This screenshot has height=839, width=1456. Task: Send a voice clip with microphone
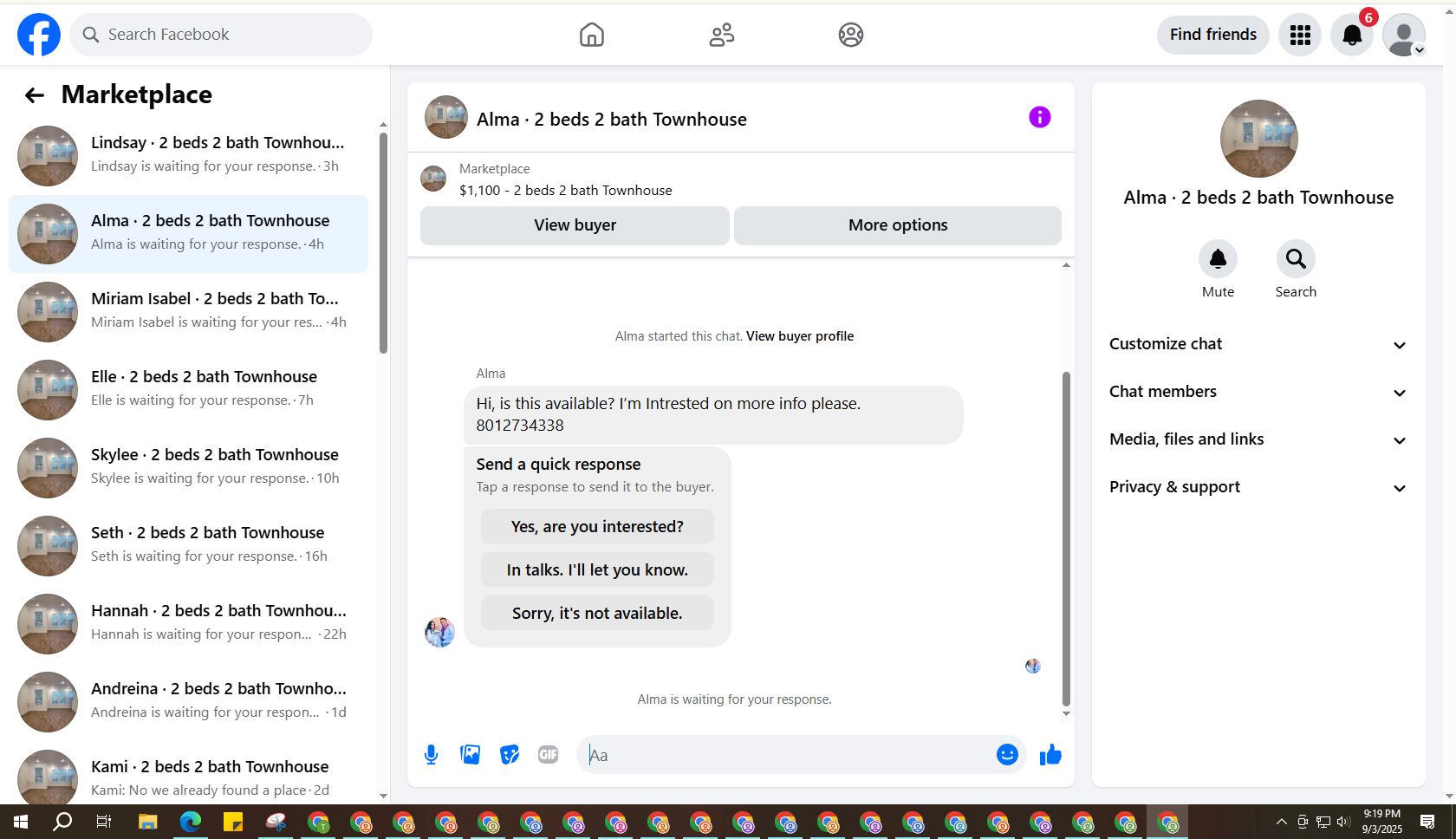431,755
